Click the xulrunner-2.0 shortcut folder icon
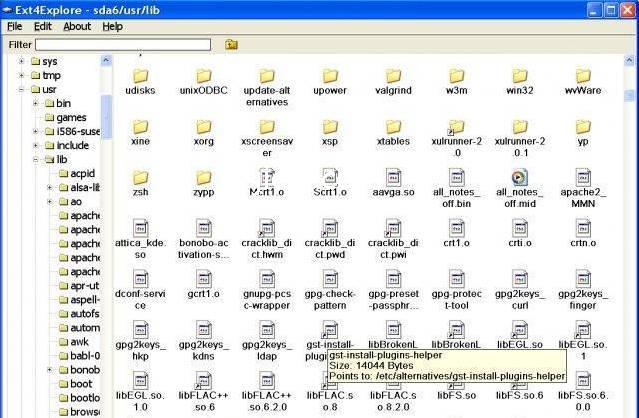Viewport: 639px width, 418px height. click(456, 127)
